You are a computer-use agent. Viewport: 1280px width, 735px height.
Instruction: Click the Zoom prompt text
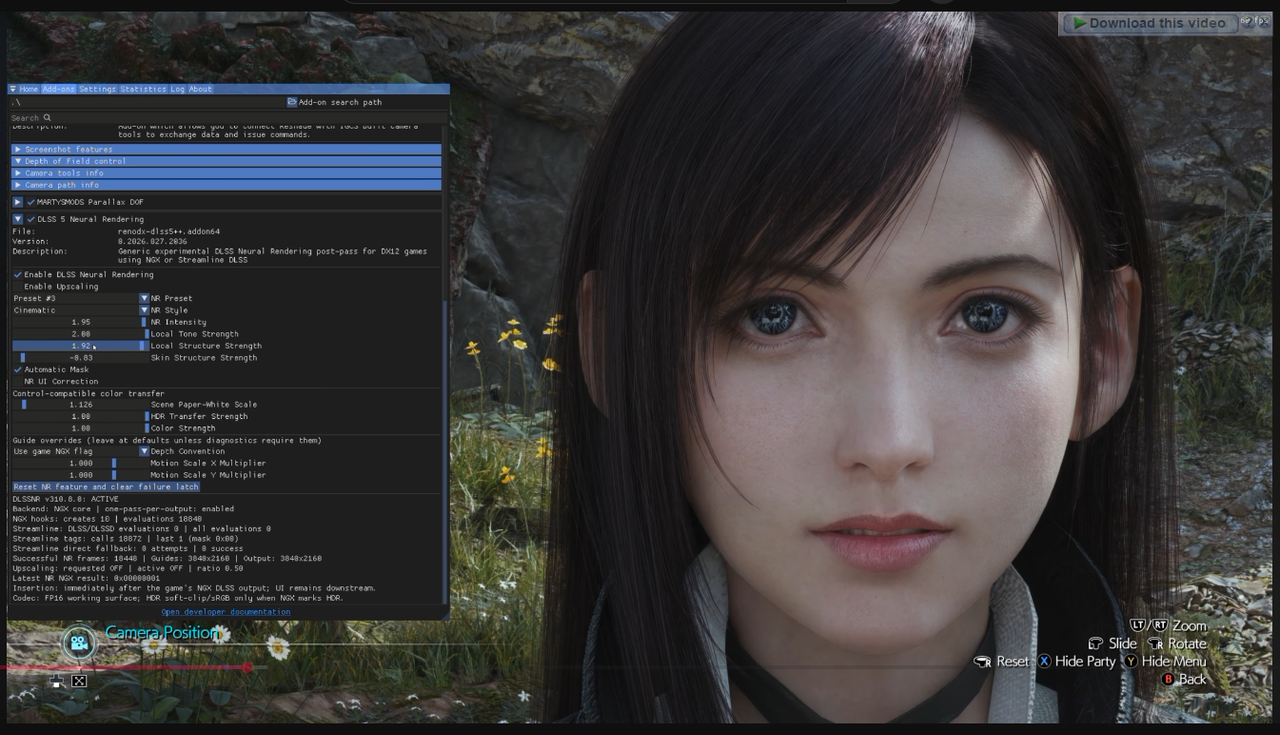click(1189, 625)
